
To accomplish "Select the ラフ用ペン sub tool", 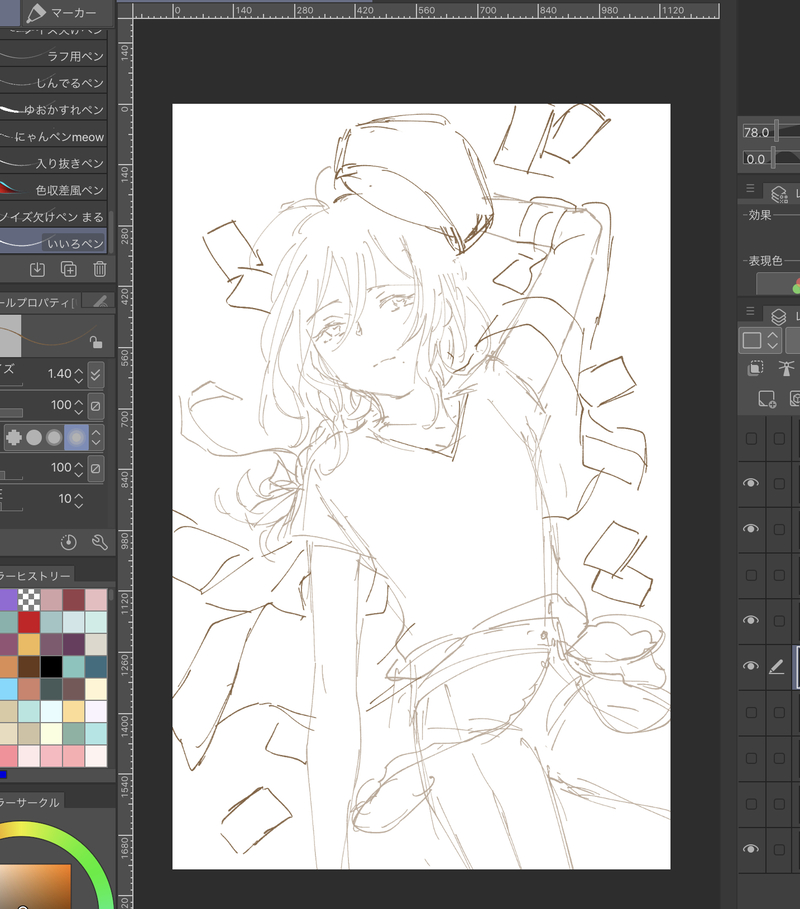I will [x=53, y=56].
